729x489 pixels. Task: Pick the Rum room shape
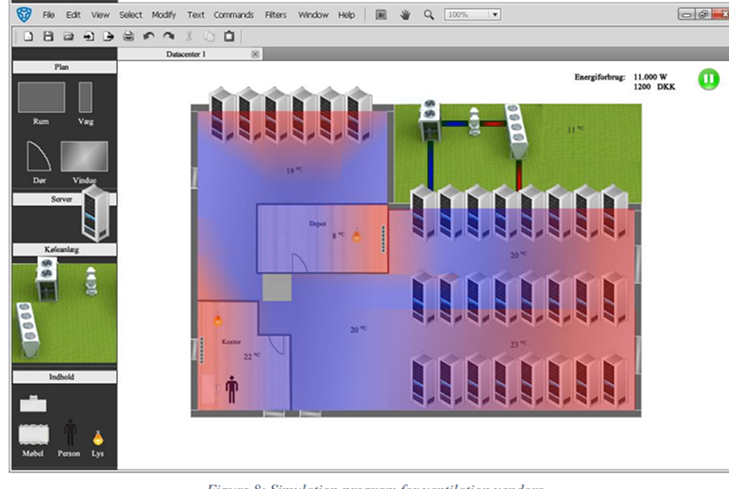pos(41,97)
